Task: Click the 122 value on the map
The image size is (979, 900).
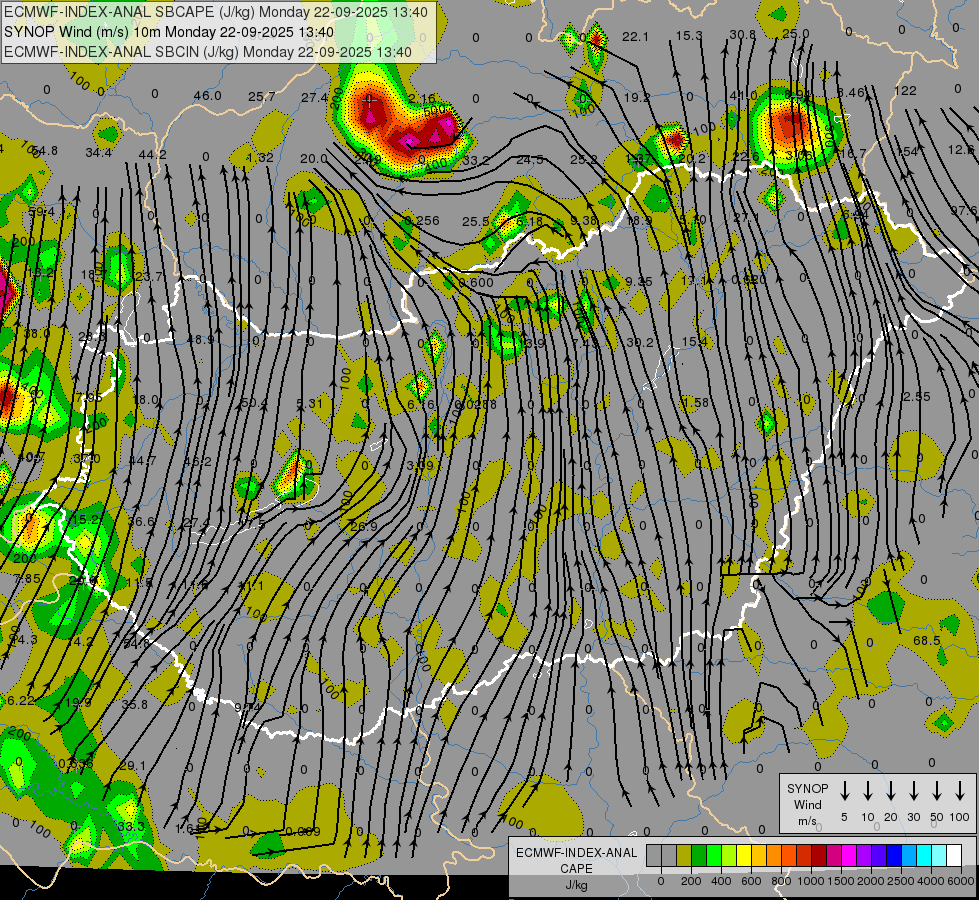Action: click(x=905, y=91)
